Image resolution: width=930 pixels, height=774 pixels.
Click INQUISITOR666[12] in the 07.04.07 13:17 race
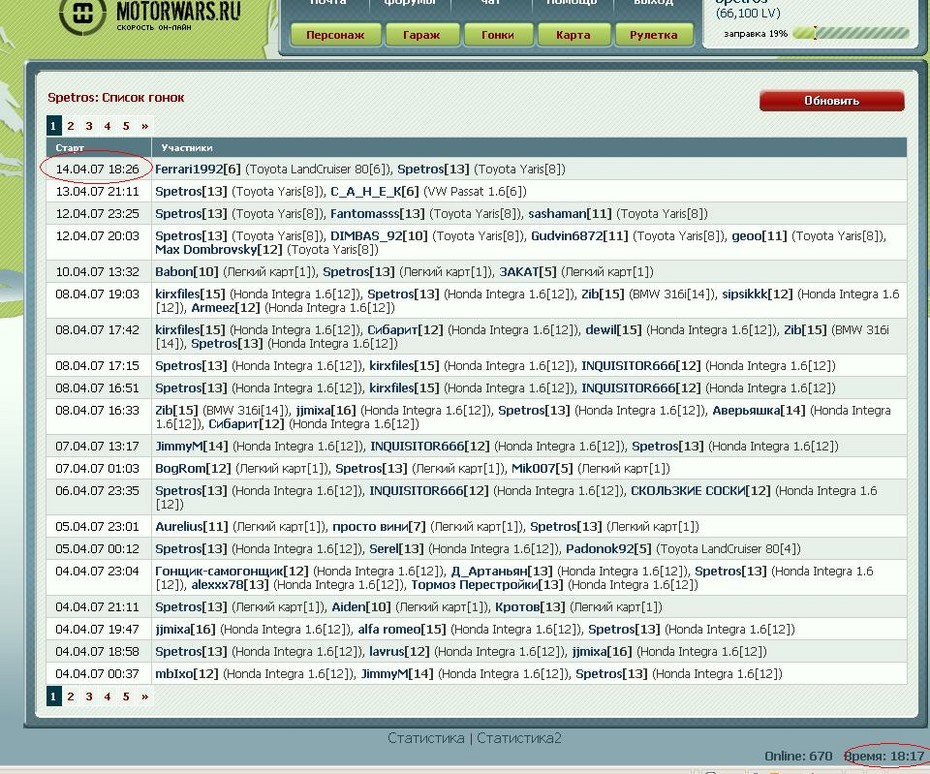(x=430, y=446)
